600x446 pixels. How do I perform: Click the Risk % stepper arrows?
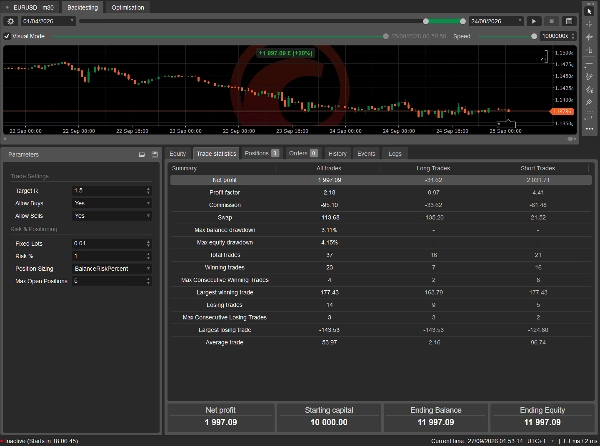[x=148, y=256]
